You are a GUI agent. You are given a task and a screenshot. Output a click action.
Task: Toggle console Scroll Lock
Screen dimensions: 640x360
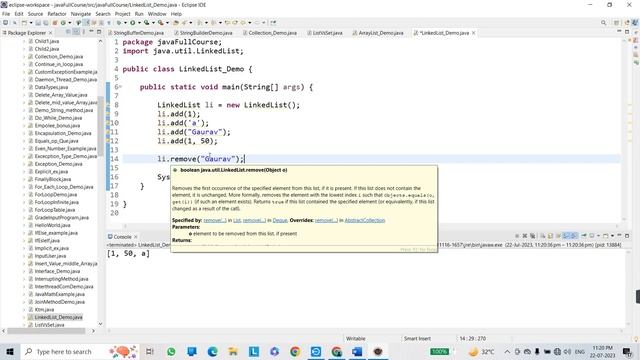click(x=550, y=236)
